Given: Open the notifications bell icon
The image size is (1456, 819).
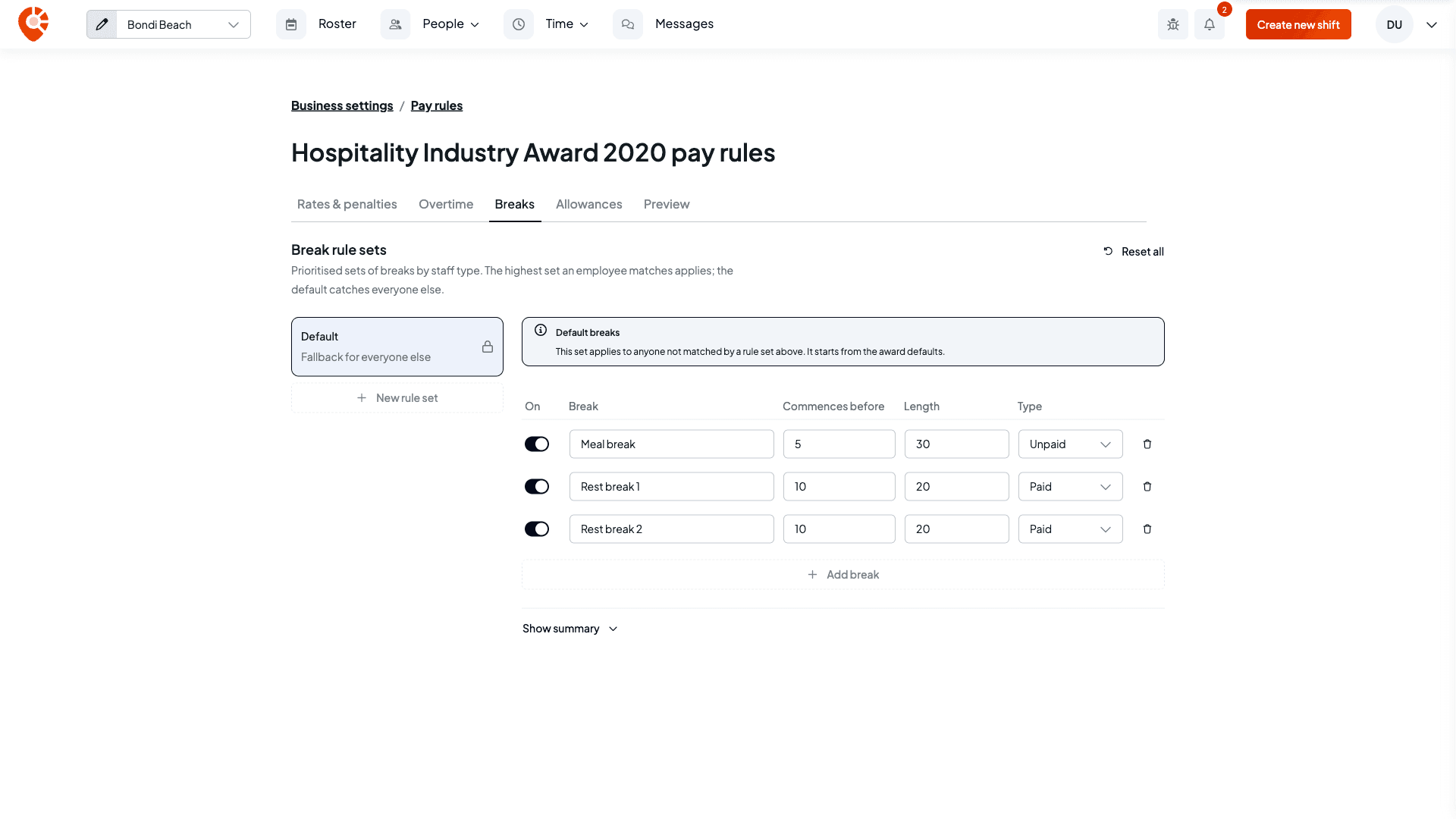Looking at the screenshot, I should point(1210,24).
